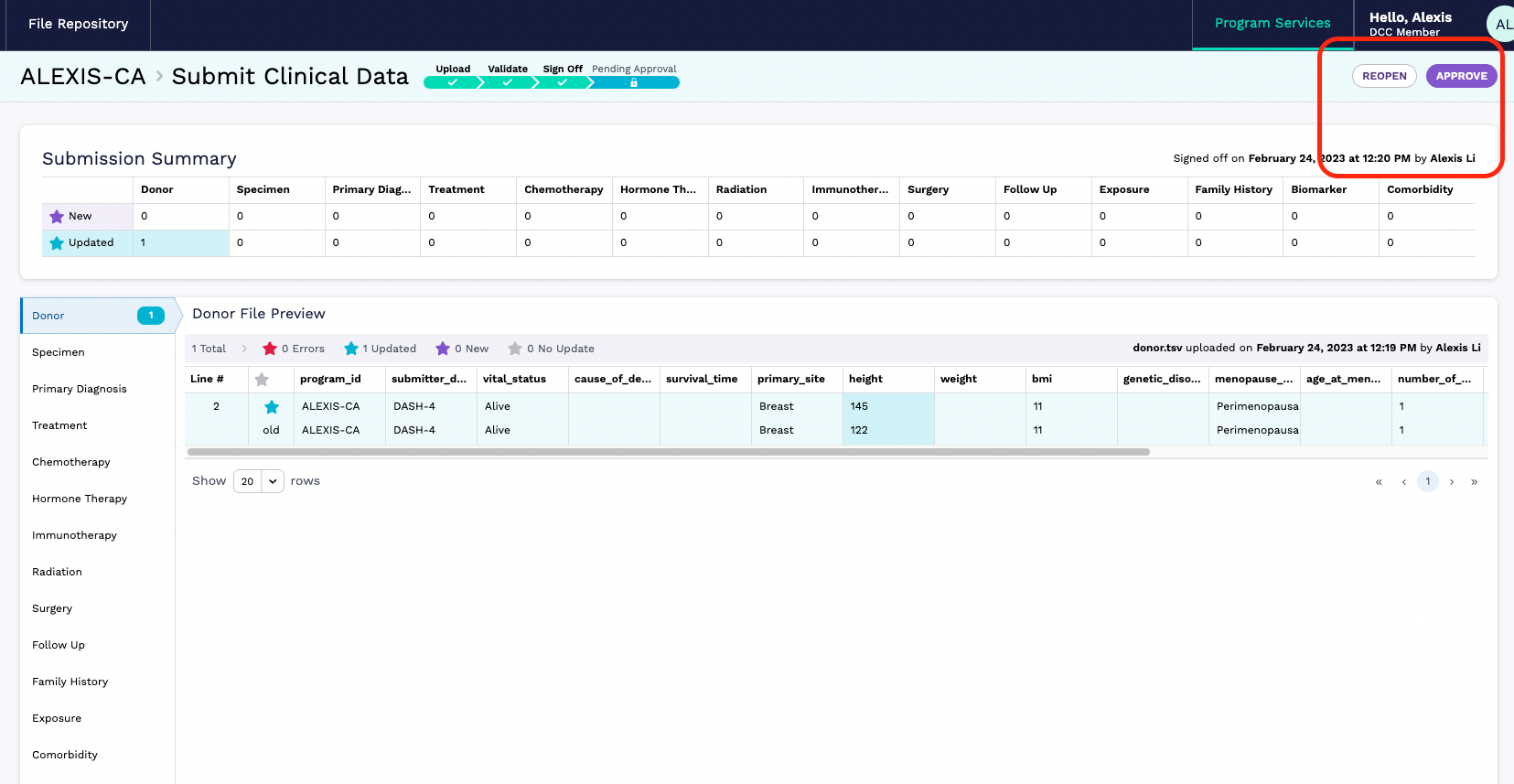
Task: Select the Specimen tab in sidebar
Action: click(97, 352)
